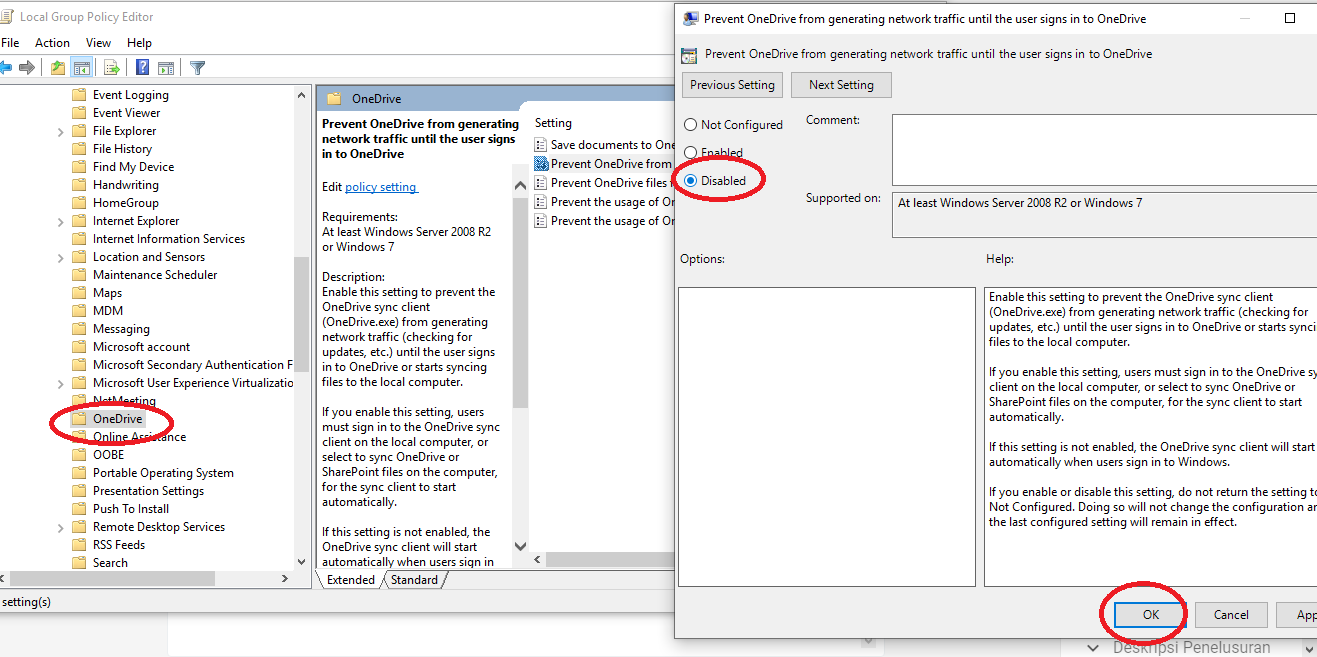Expand Microsoft User Experience Virtualization node

(61, 383)
